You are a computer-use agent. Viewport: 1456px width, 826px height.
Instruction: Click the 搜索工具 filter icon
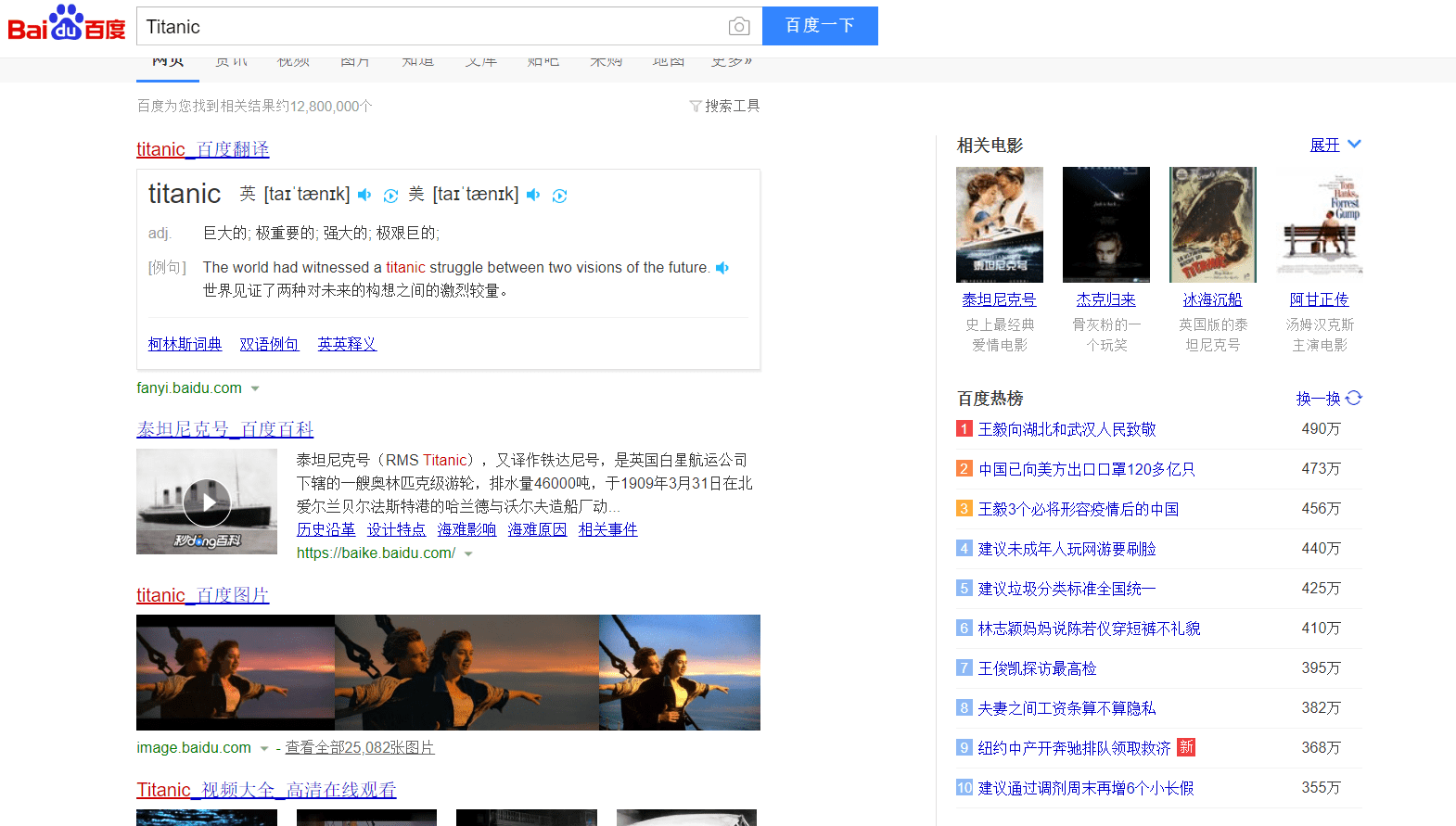[x=696, y=107]
